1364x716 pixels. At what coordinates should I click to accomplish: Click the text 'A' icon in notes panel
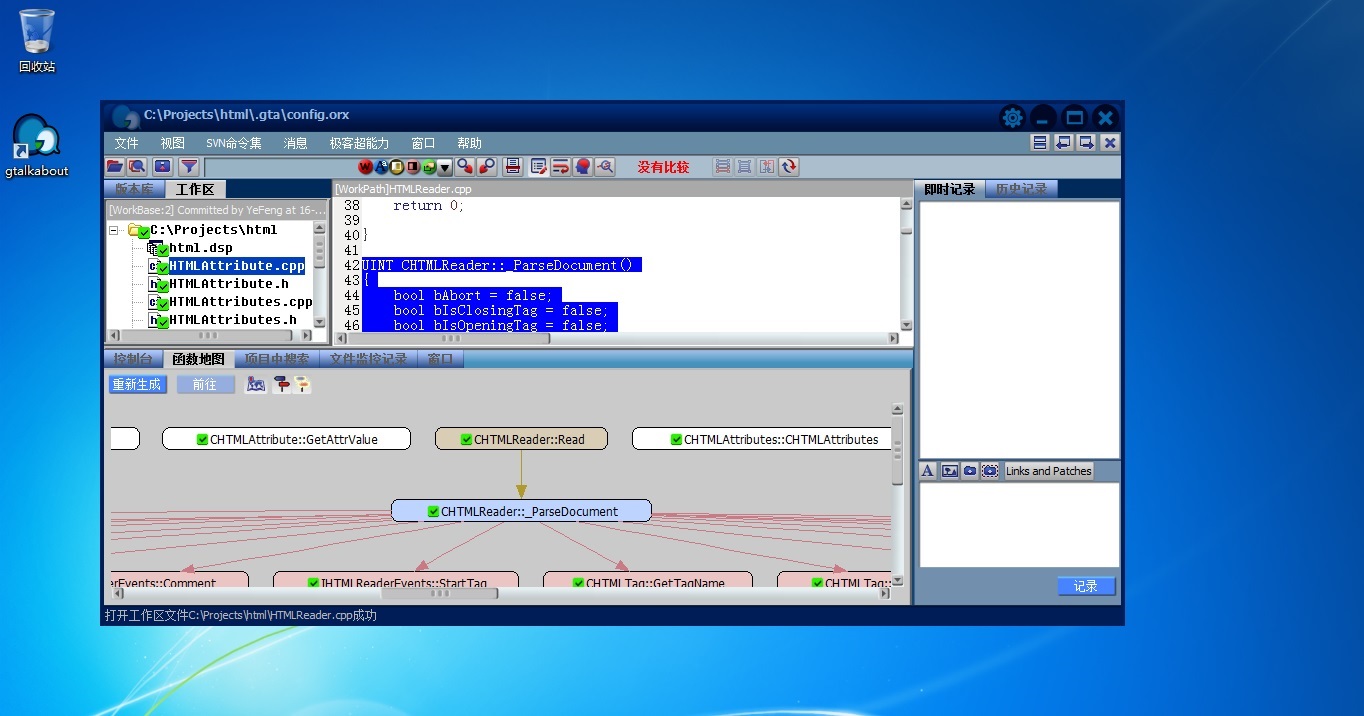click(x=928, y=471)
